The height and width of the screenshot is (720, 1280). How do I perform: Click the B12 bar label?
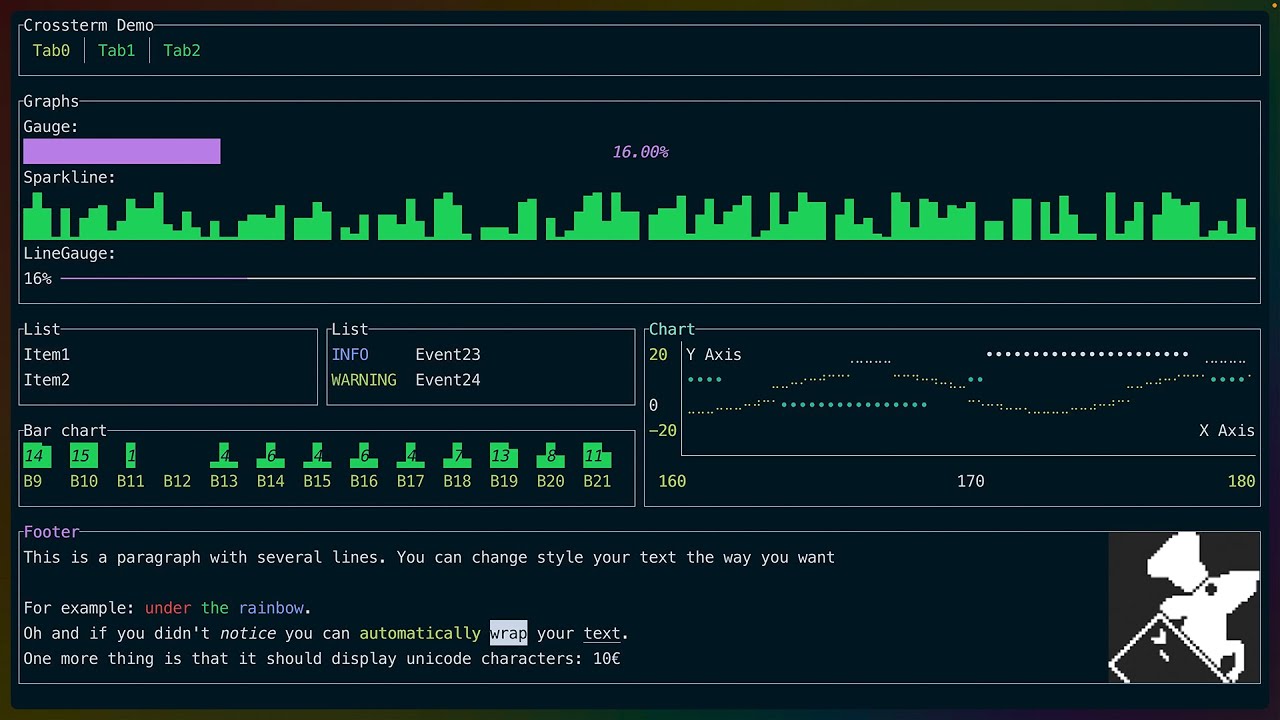(x=177, y=481)
